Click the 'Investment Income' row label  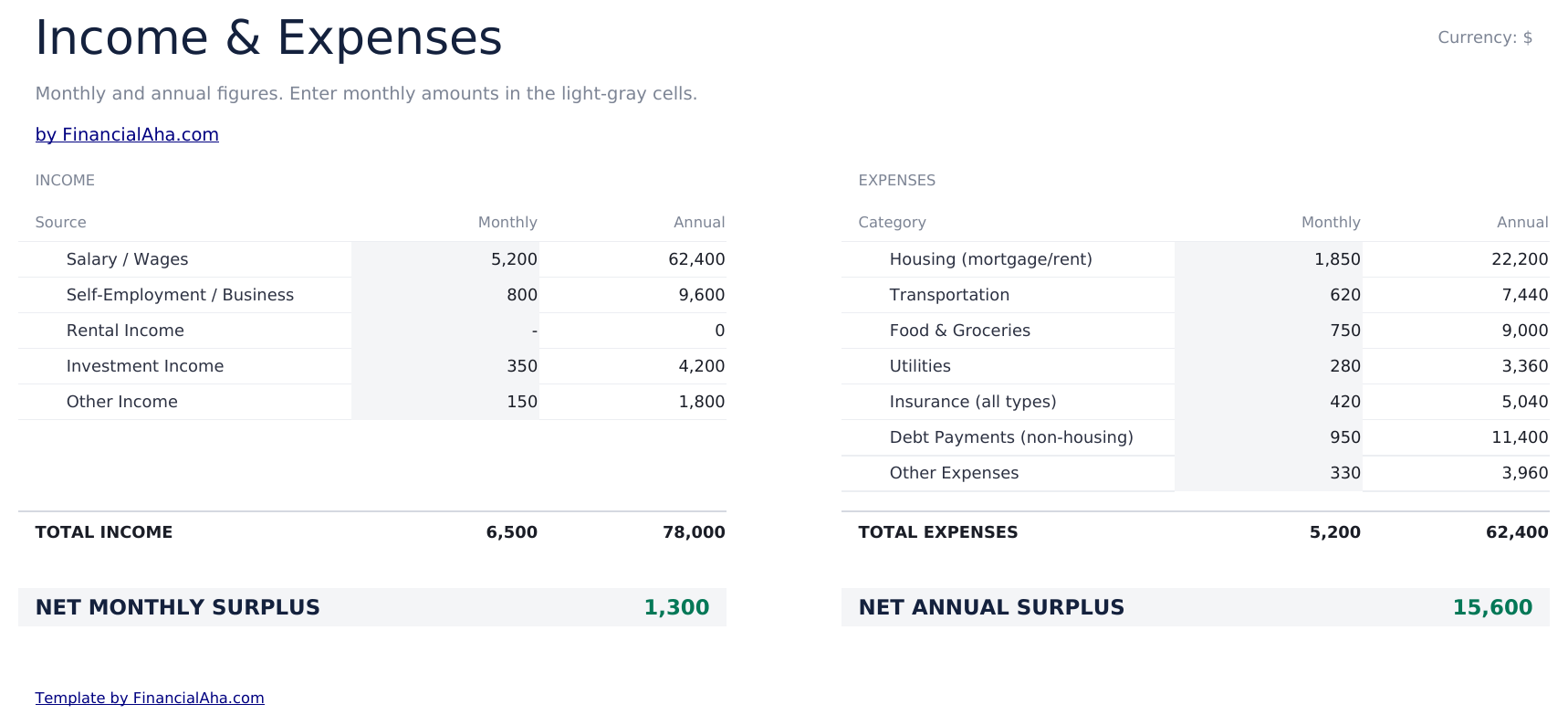coord(145,366)
